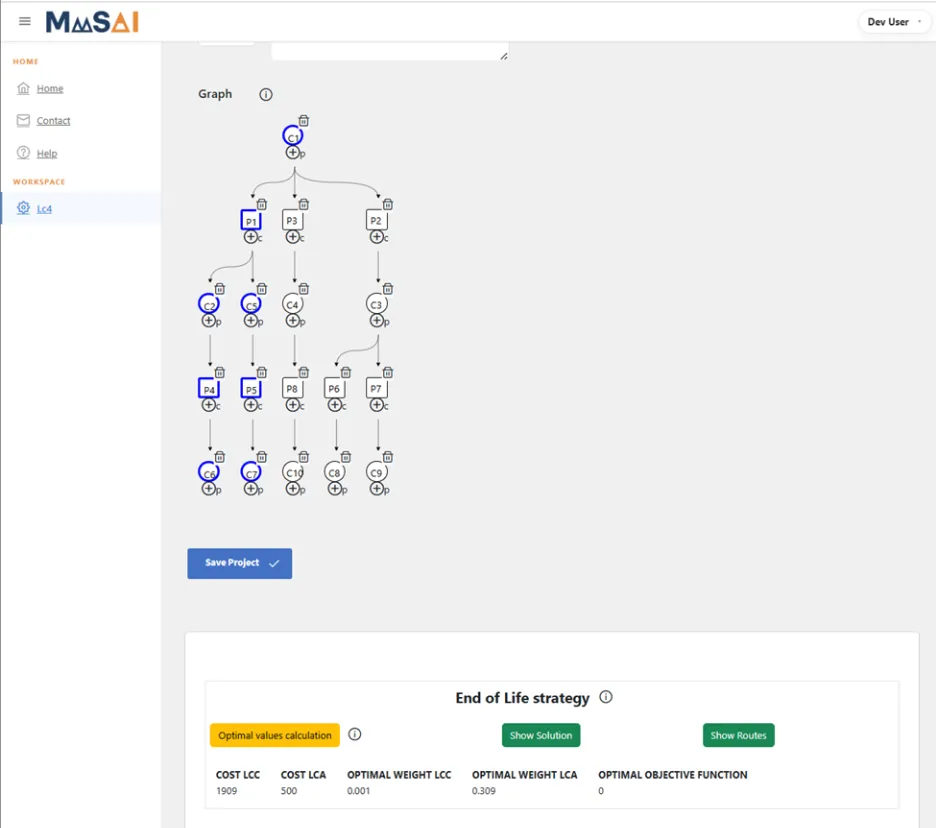Image resolution: width=936 pixels, height=828 pixels.
Task: Expand the Dev User dropdown
Action: [x=894, y=22]
